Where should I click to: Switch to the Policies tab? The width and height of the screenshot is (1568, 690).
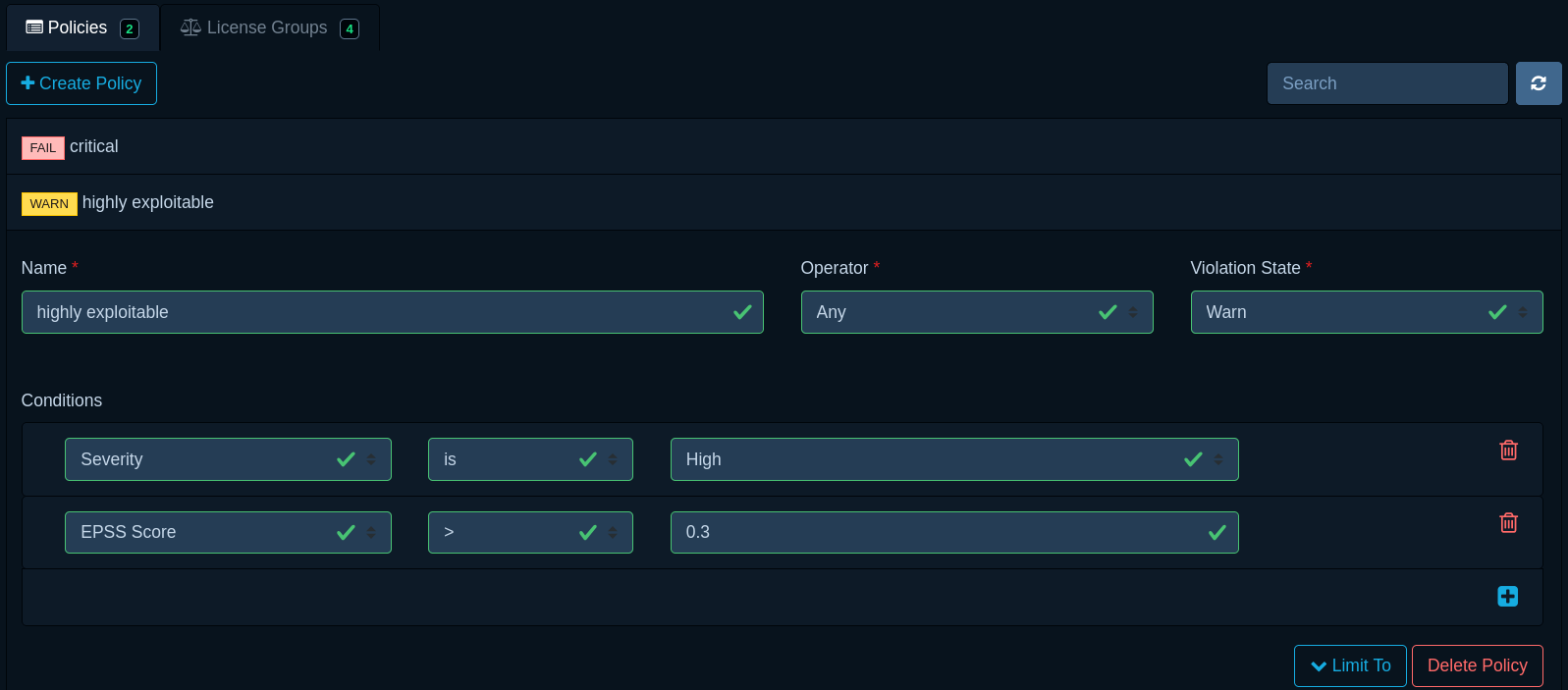82,27
